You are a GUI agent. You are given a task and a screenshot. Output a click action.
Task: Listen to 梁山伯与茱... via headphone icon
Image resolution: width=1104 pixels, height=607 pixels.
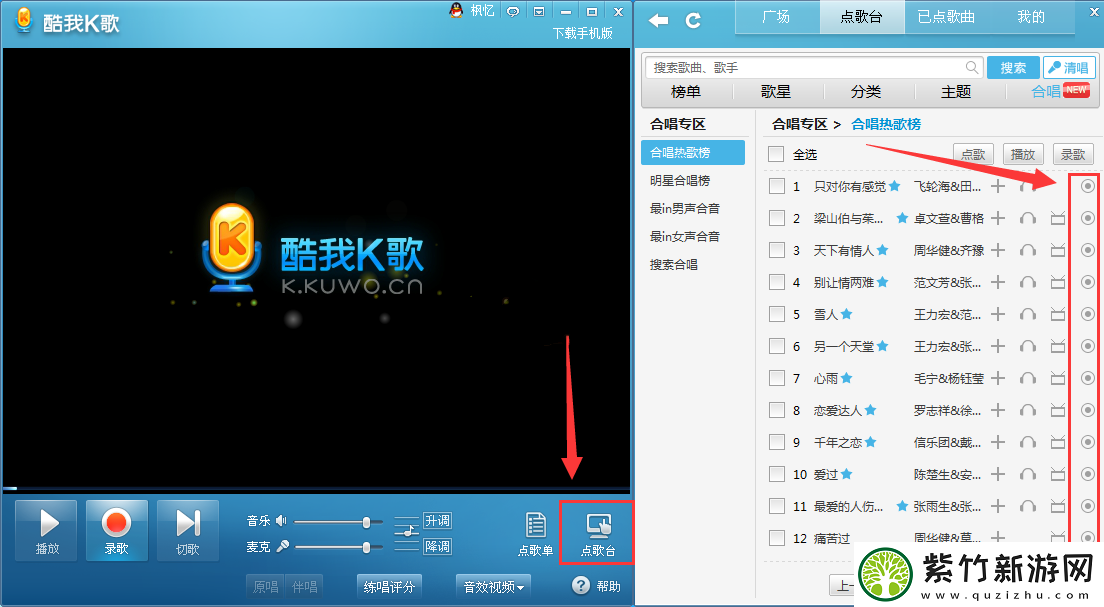1028,218
